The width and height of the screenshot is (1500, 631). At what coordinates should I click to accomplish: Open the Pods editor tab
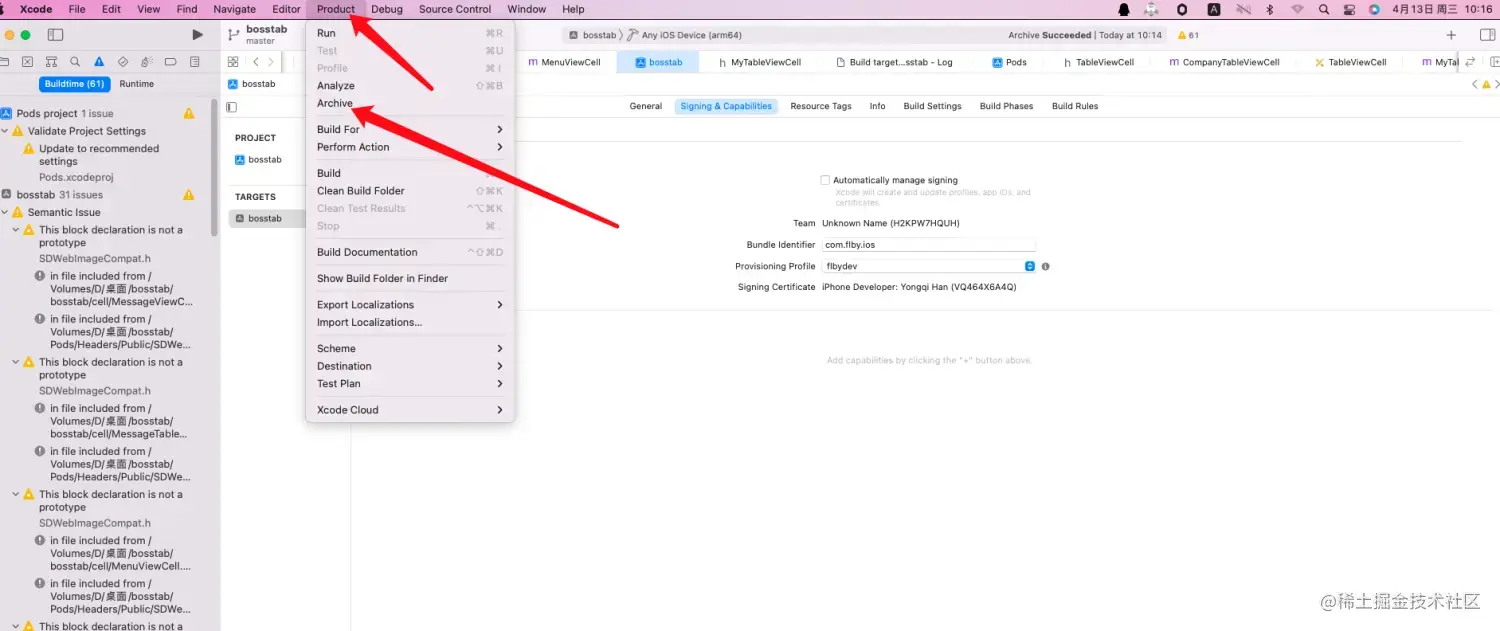coord(1010,62)
